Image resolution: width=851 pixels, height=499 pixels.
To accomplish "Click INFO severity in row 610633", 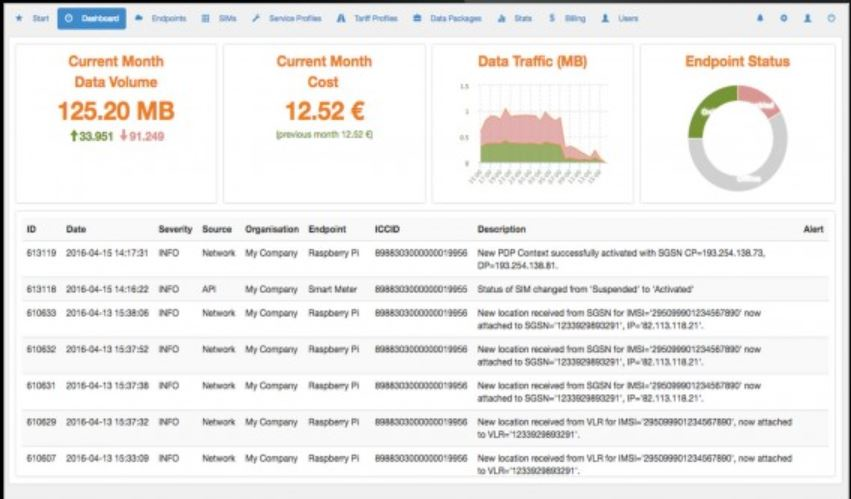I will point(169,313).
